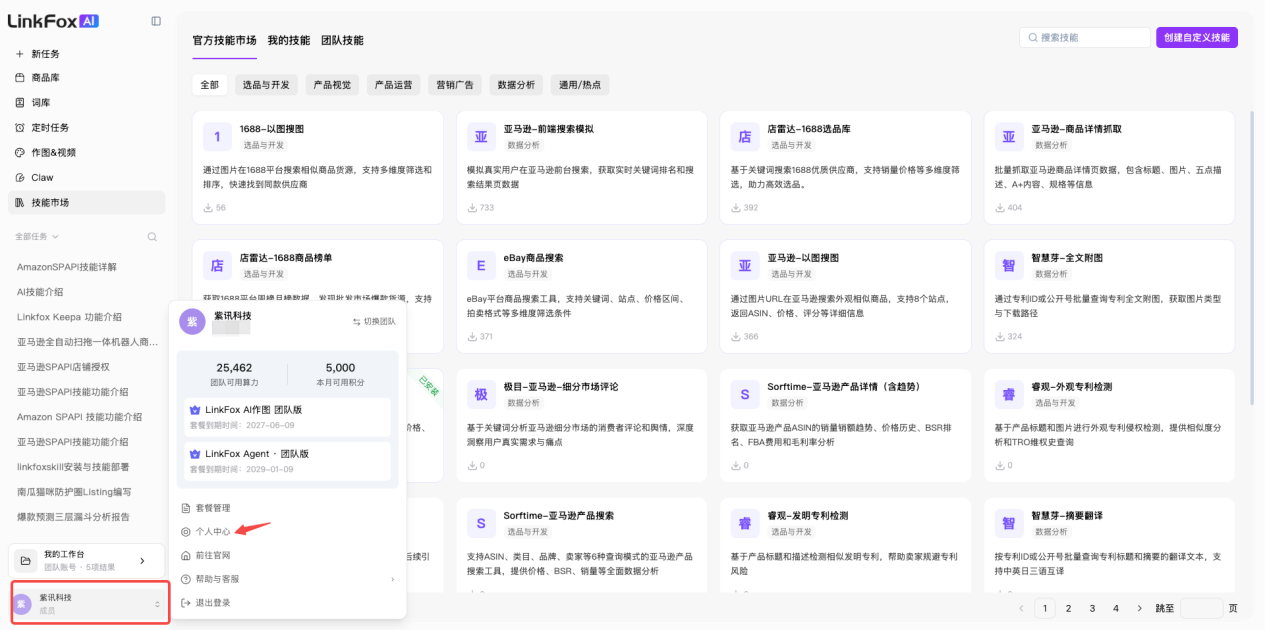This screenshot has width=1265, height=630.
Task: Click the Sorftime-亚马逊产品搜索 S icon
Action: pyautogui.click(x=481, y=524)
